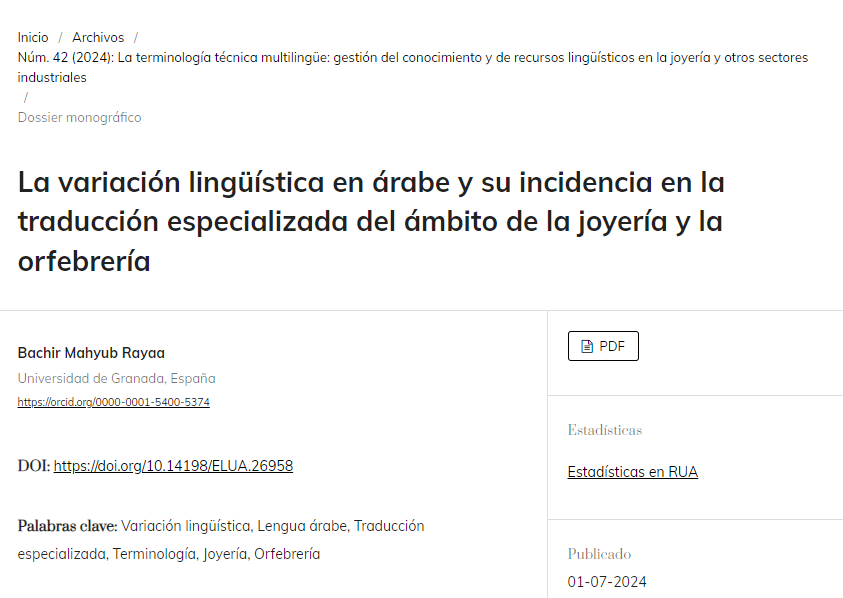Image resolution: width=843 pixels, height=598 pixels.
Task: Open the PDF document icon
Action: pyautogui.click(x=585, y=345)
